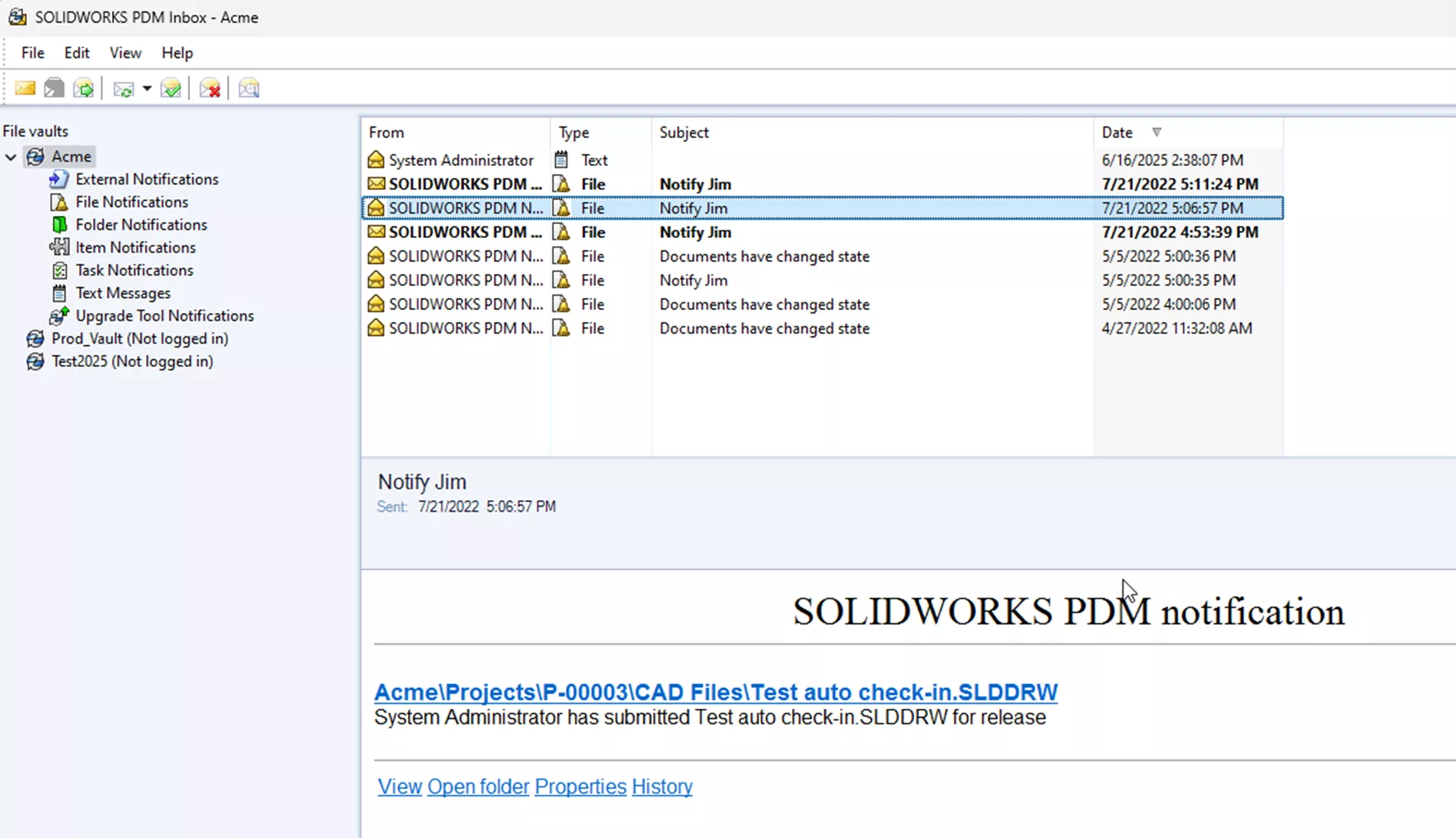Image resolution: width=1456 pixels, height=838 pixels.
Task: Select Folder Notifications in the tree
Action: point(141,225)
